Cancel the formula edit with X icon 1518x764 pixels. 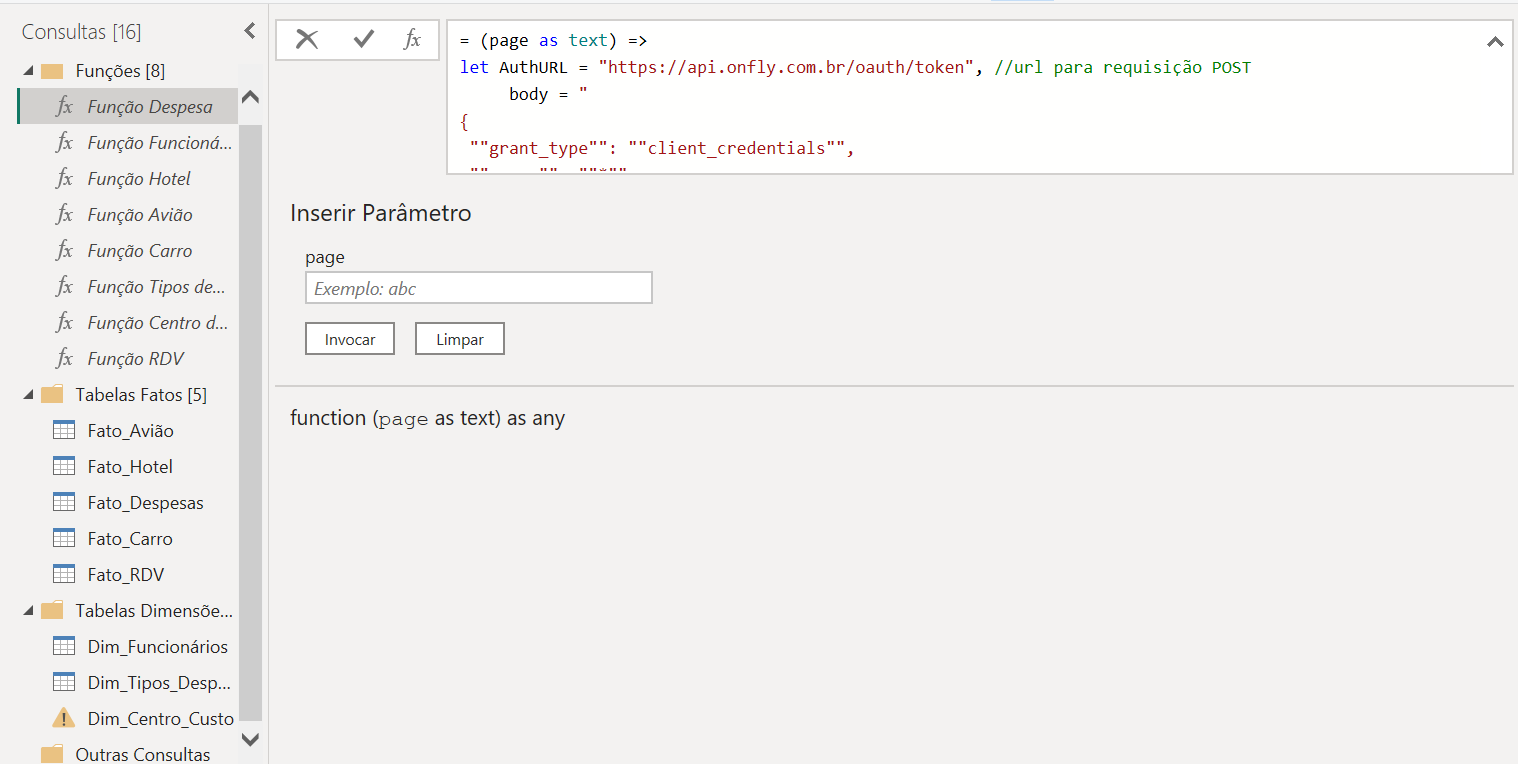(307, 39)
